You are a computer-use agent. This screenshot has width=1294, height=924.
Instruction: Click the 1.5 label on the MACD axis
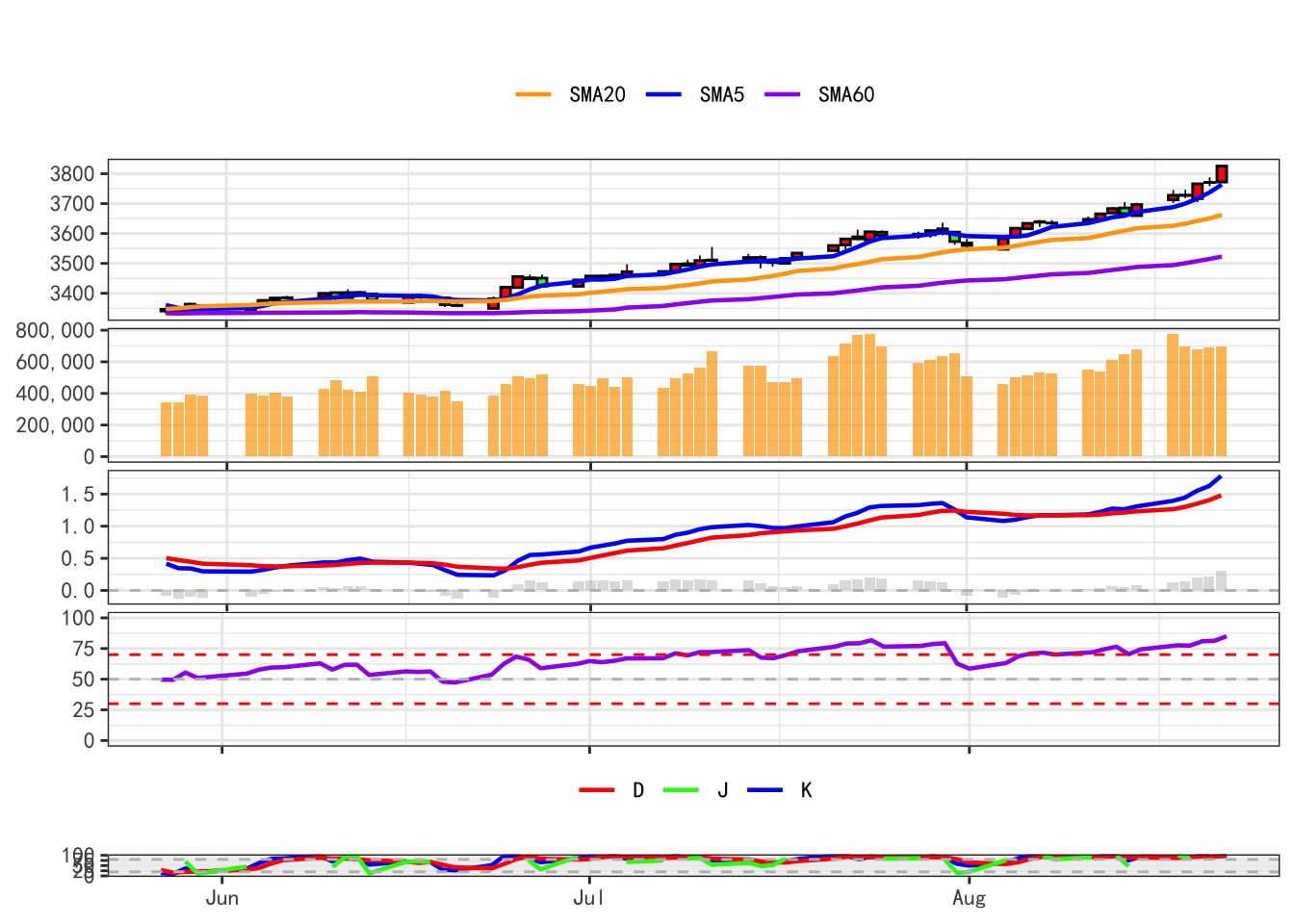click(x=78, y=495)
